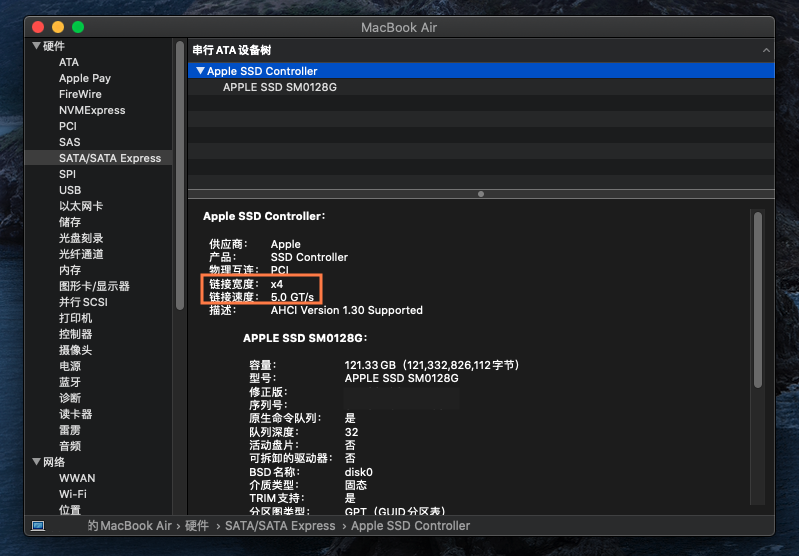Screen dimensions: 799x556
Task: Select the USB sidebar entry
Action: [70, 190]
